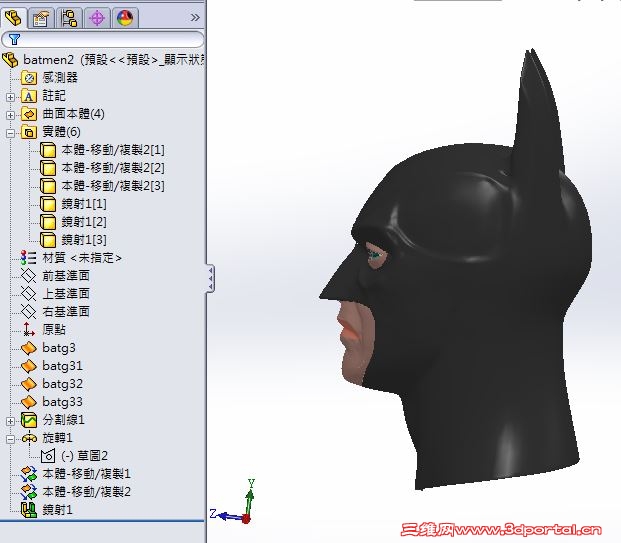Select the batg31 imported surface icon

coord(29,366)
